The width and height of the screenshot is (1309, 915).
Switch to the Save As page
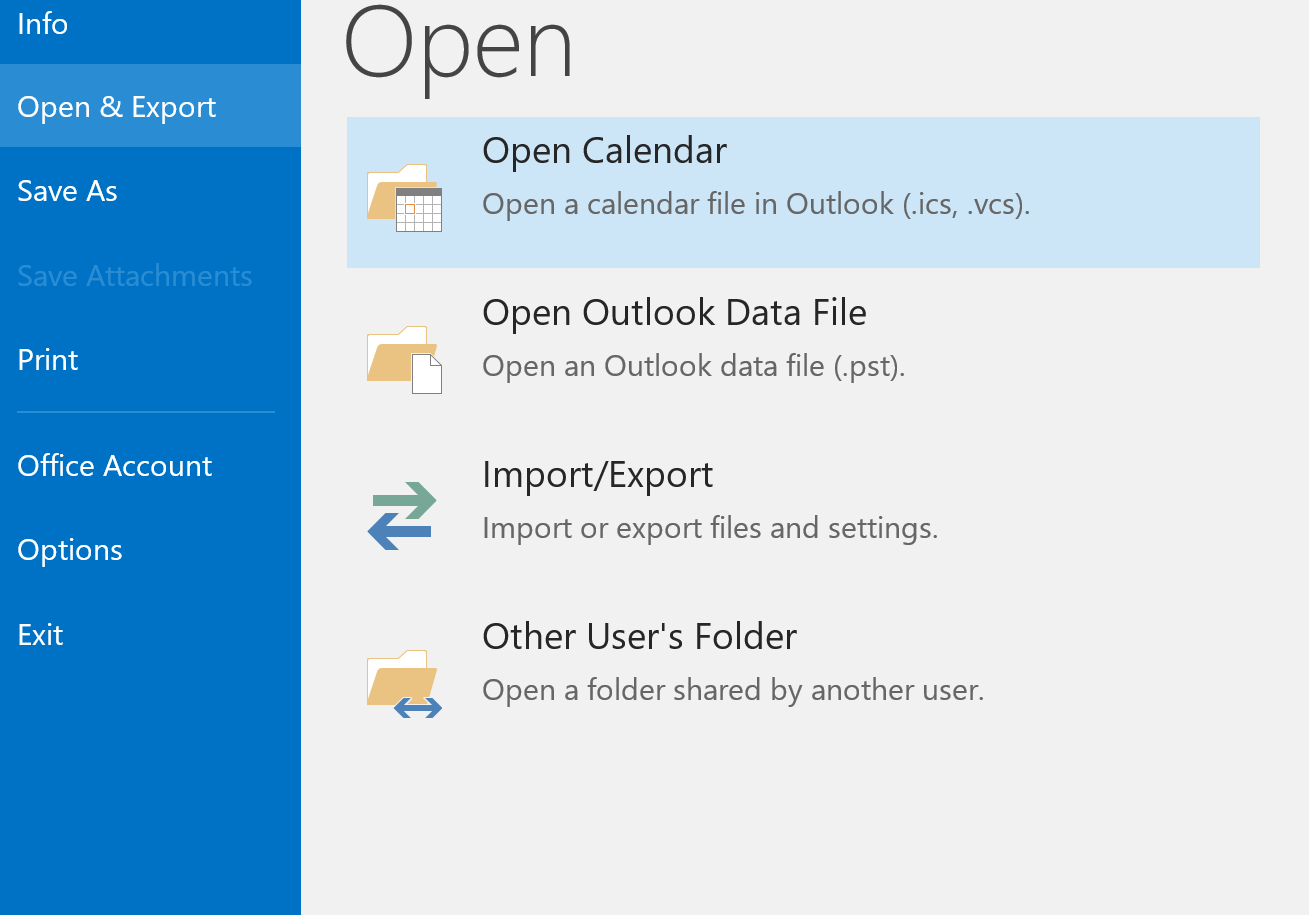[67, 190]
